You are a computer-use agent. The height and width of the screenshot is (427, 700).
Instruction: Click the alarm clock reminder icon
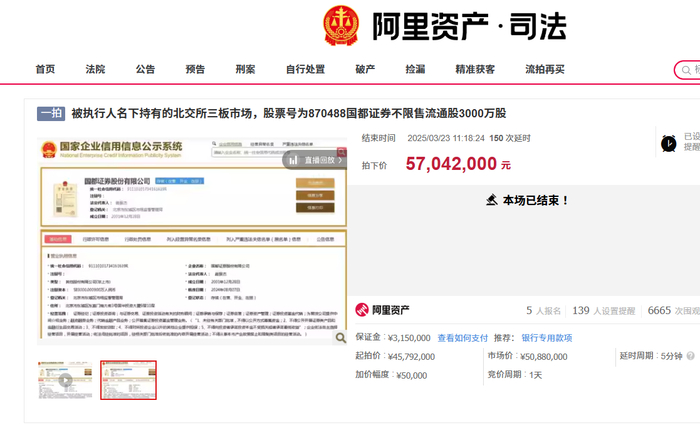click(x=668, y=143)
